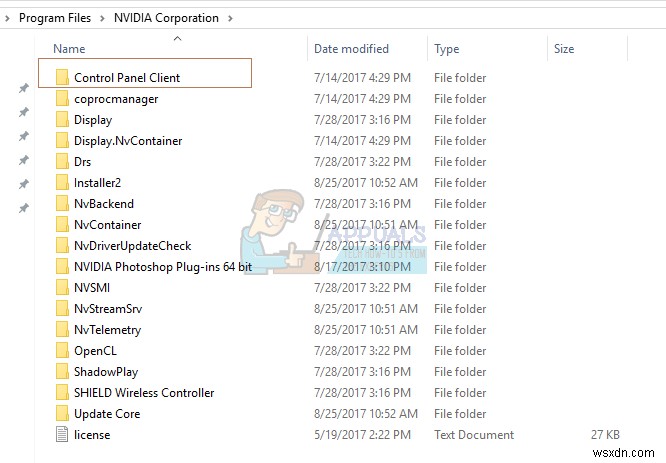Click the ShadowPlay folder name
This screenshot has width=666, height=463.
106,372
